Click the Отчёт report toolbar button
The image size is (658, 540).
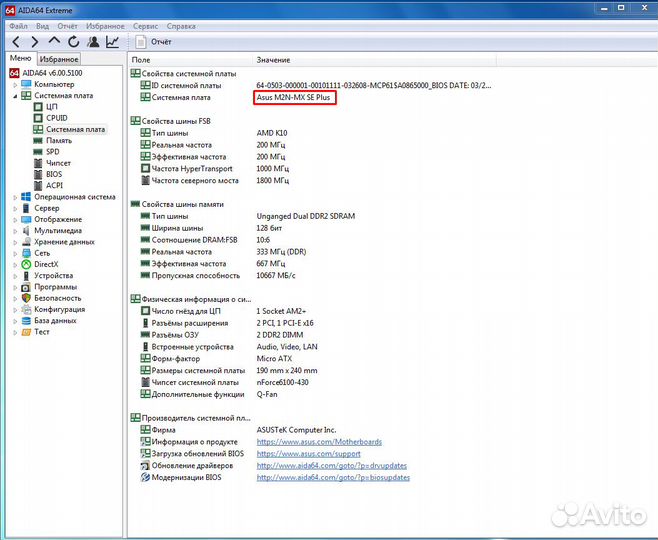154,42
